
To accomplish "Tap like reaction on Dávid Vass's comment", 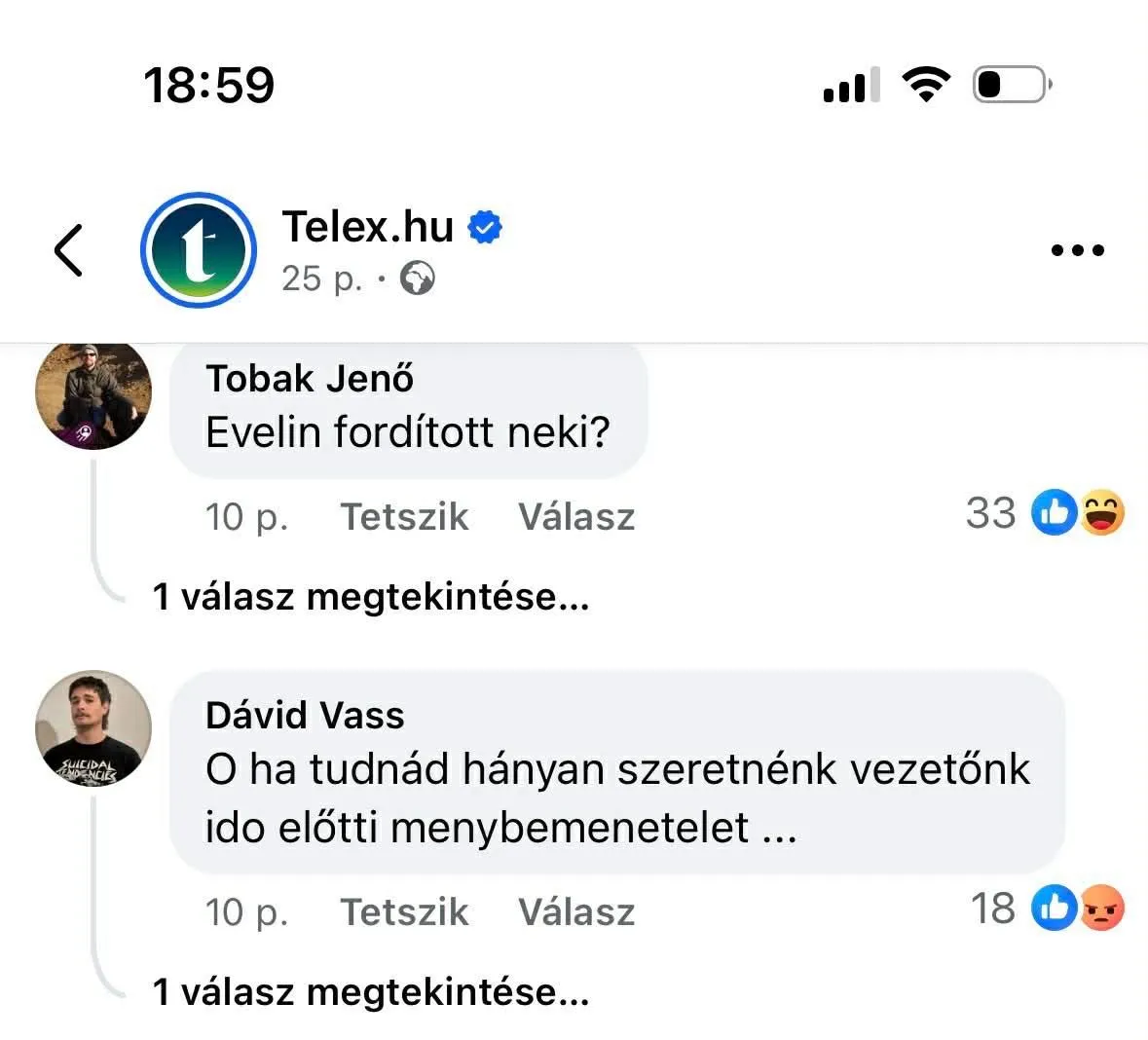I will [x=1054, y=908].
